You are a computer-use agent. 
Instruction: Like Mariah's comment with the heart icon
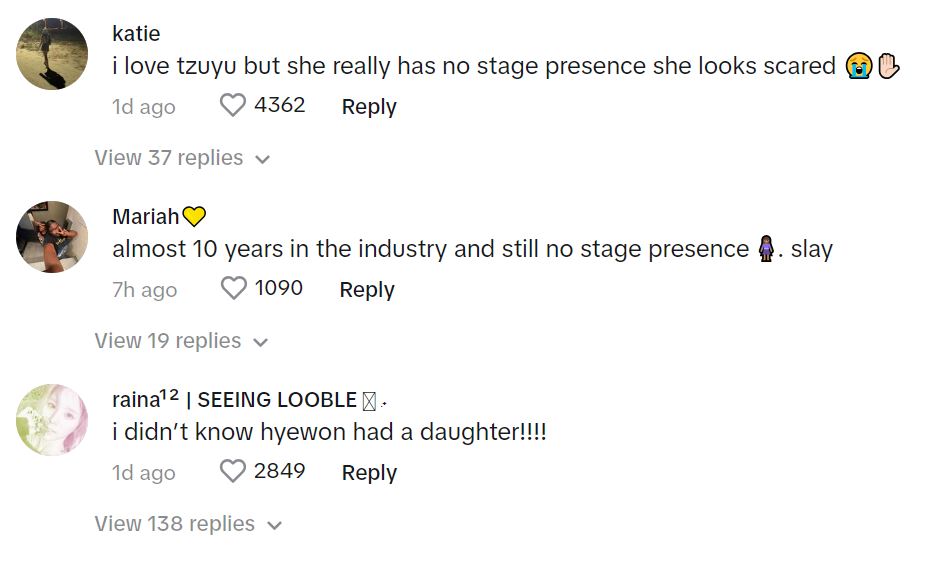click(x=233, y=289)
